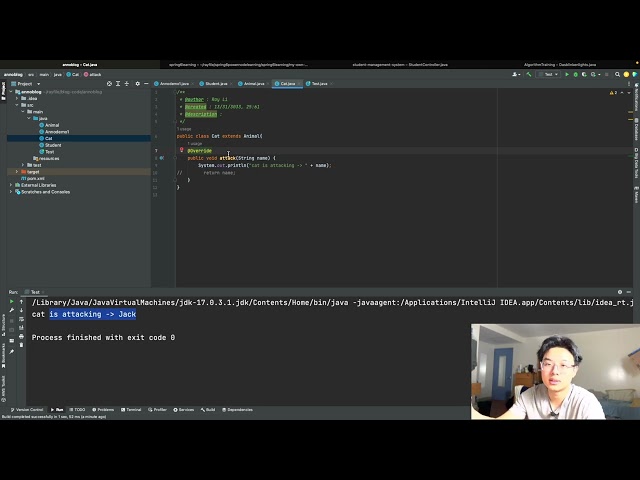The image size is (640, 480).
Task: Select Student class in project tree
Action: click(x=50, y=145)
